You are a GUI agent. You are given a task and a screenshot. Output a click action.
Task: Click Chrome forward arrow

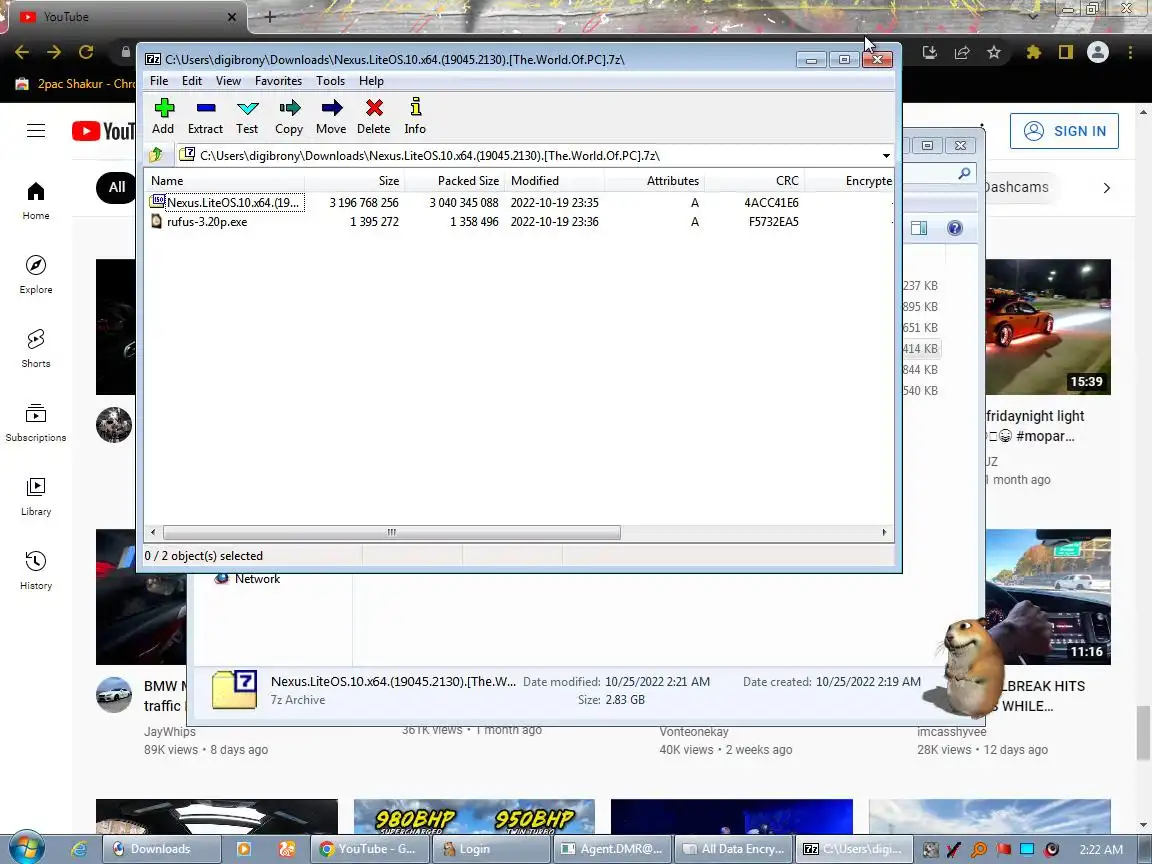pos(54,52)
